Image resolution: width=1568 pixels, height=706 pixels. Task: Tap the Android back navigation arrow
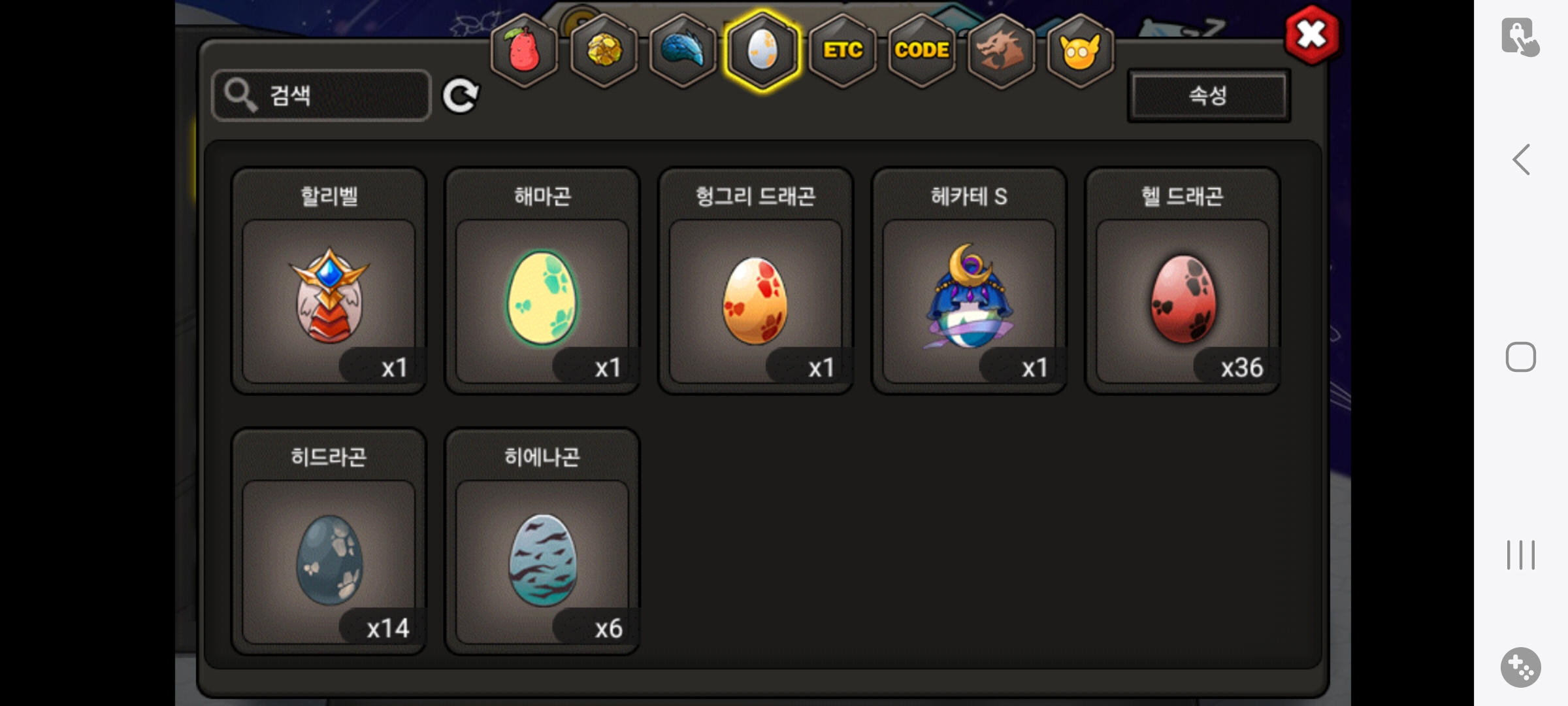1521,160
